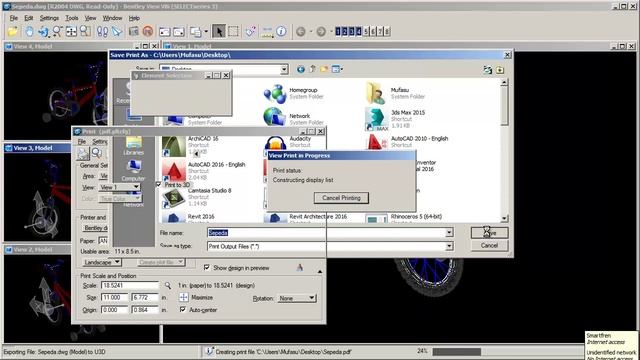Expand the Save as type dropdown
The width and height of the screenshot is (640, 360).
[449, 246]
